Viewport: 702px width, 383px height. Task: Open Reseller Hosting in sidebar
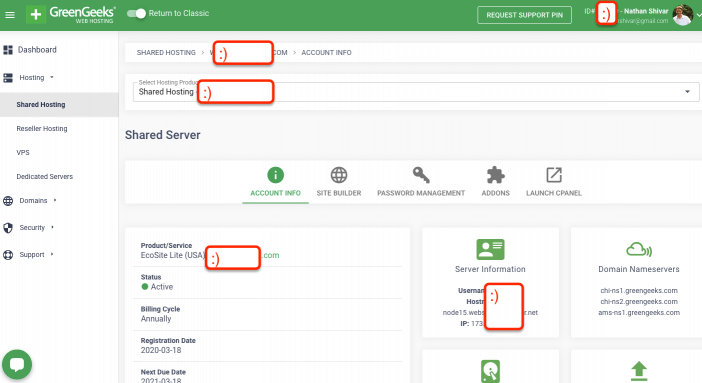click(x=42, y=129)
